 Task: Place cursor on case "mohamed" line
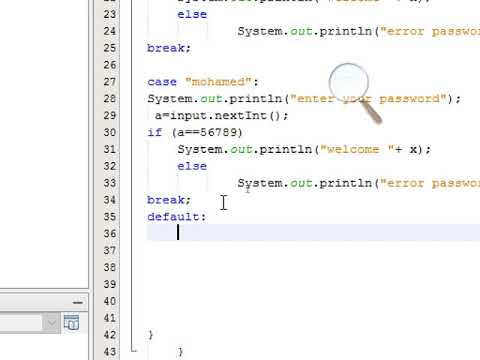point(203,82)
